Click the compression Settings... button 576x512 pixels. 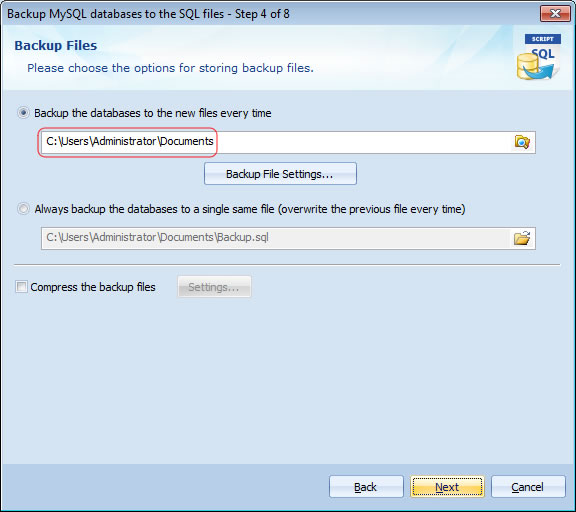pos(214,287)
